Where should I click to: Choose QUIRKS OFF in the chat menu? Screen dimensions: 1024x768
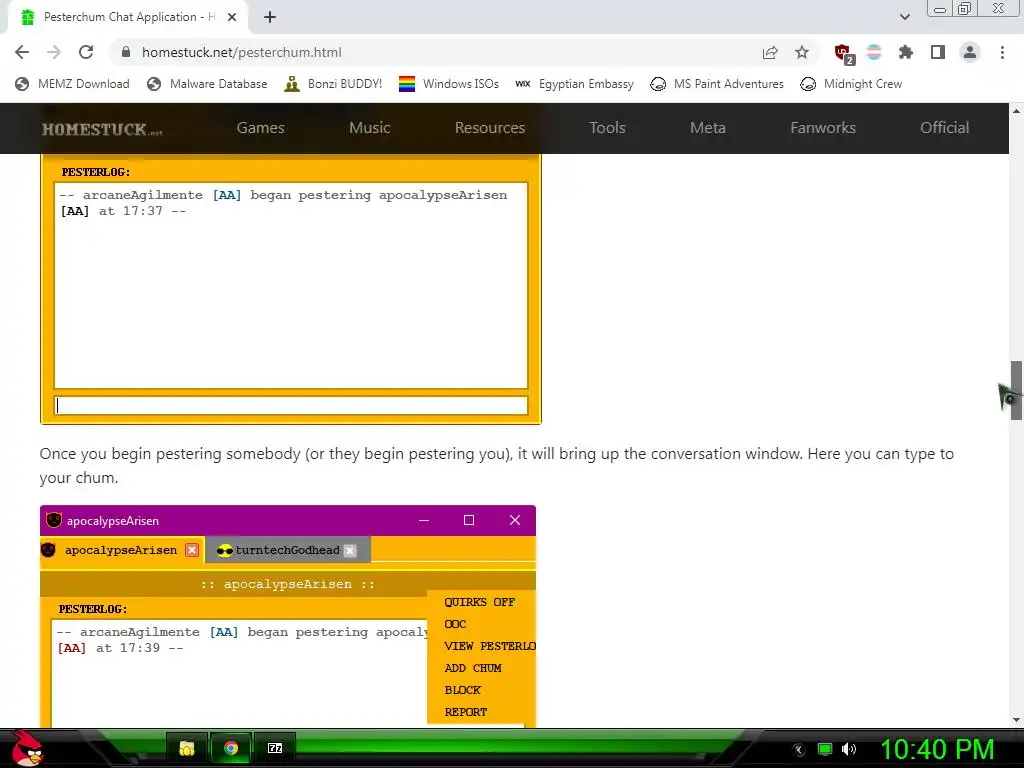click(x=479, y=602)
